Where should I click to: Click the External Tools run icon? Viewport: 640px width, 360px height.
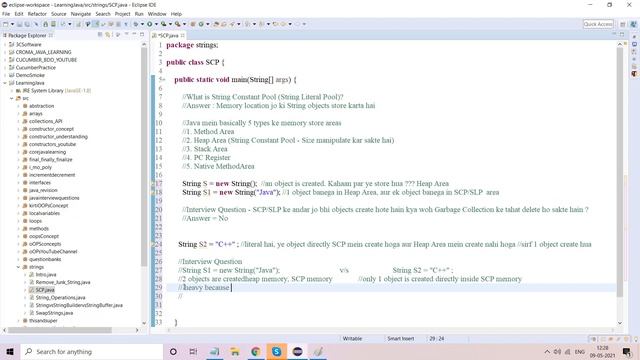[x=178, y=24]
